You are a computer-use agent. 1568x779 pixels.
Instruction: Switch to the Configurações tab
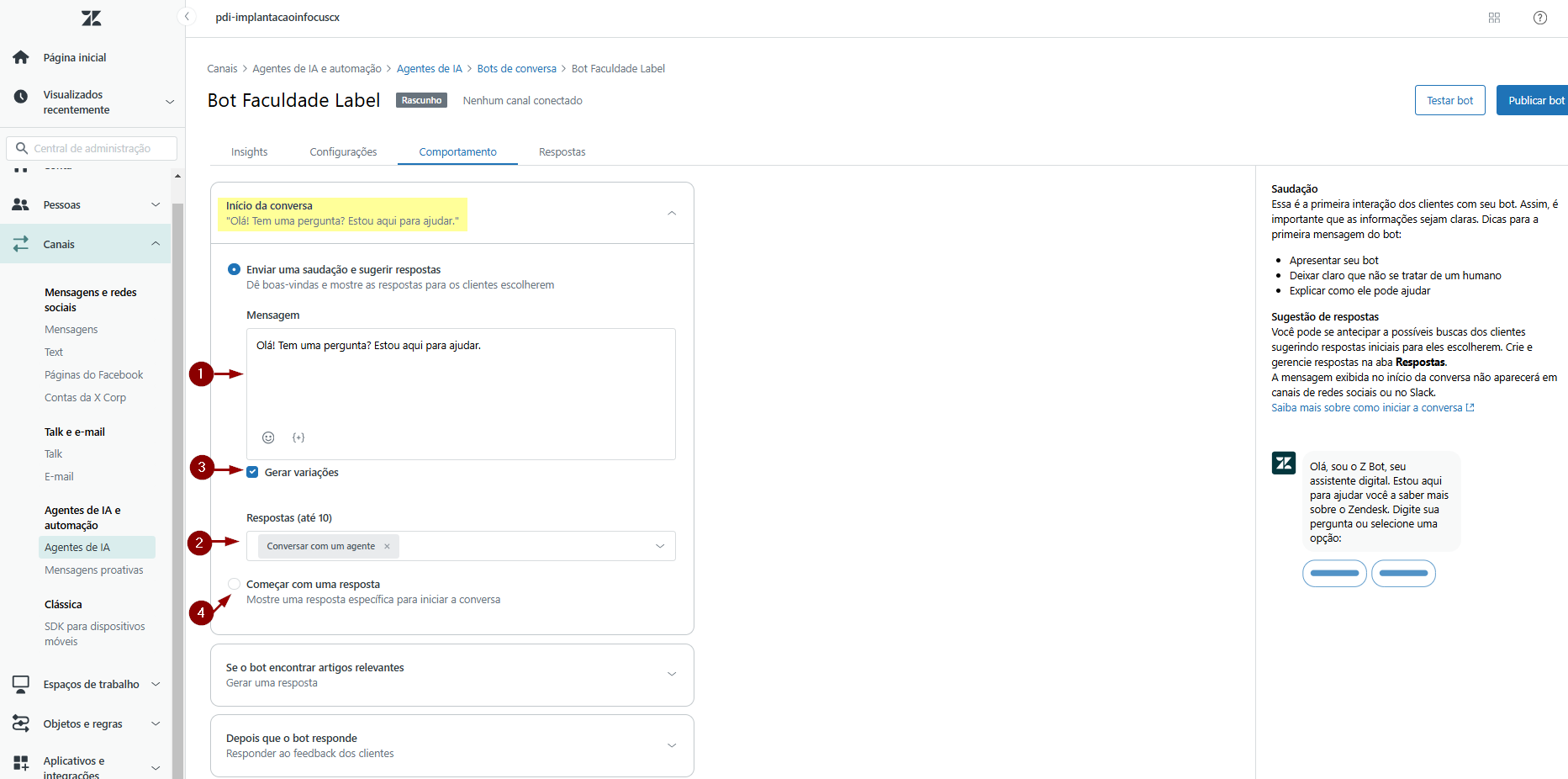[x=343, y=152]
